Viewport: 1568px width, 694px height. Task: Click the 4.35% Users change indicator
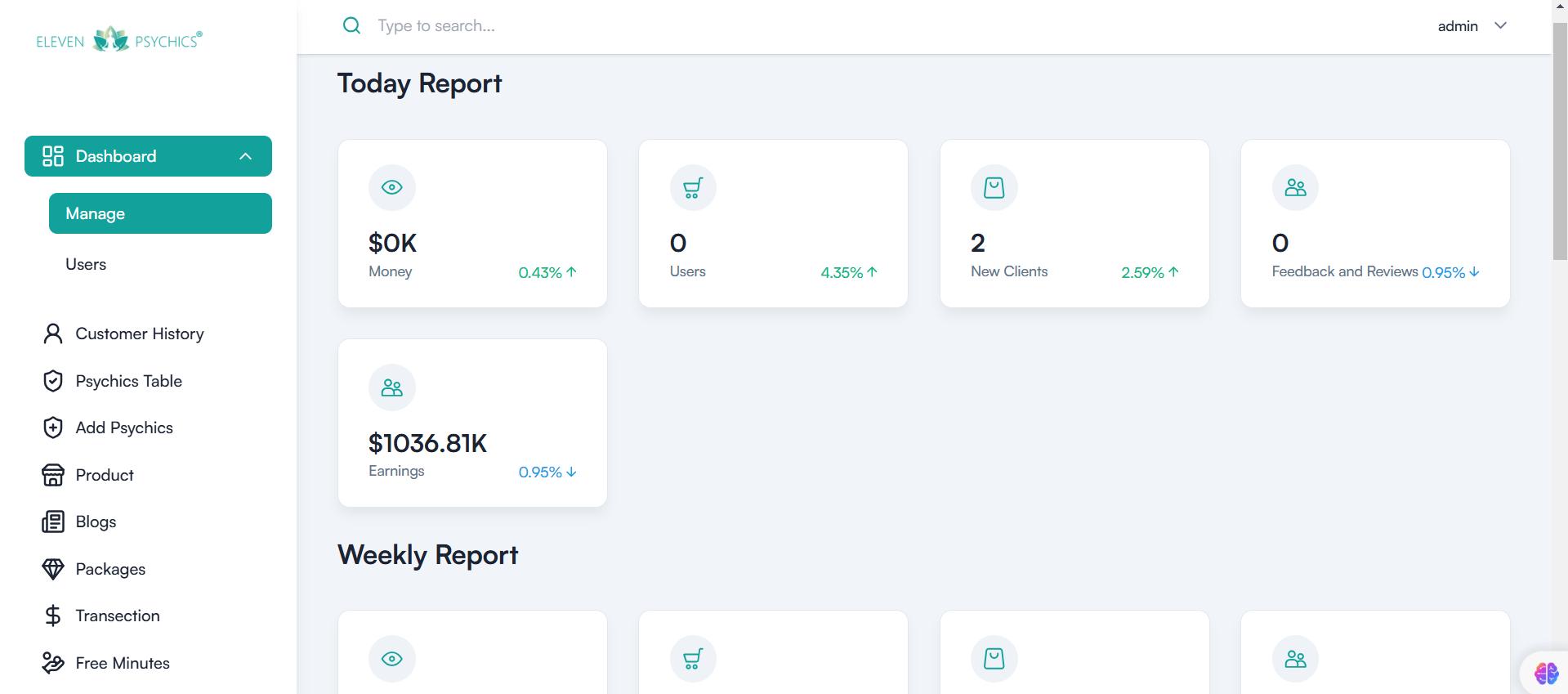849,272
